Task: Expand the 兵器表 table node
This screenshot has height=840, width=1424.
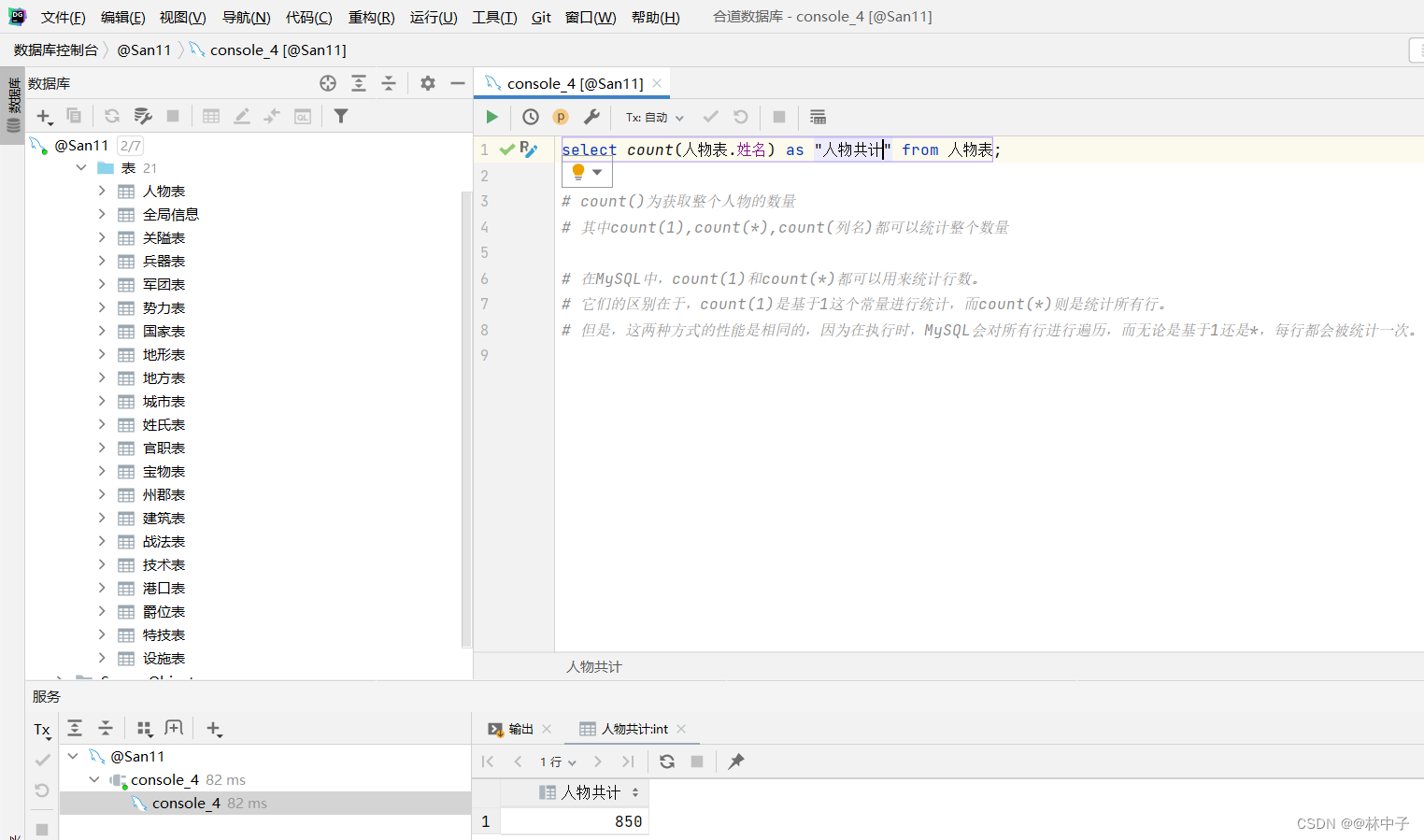Action: [x=102, y=261]
